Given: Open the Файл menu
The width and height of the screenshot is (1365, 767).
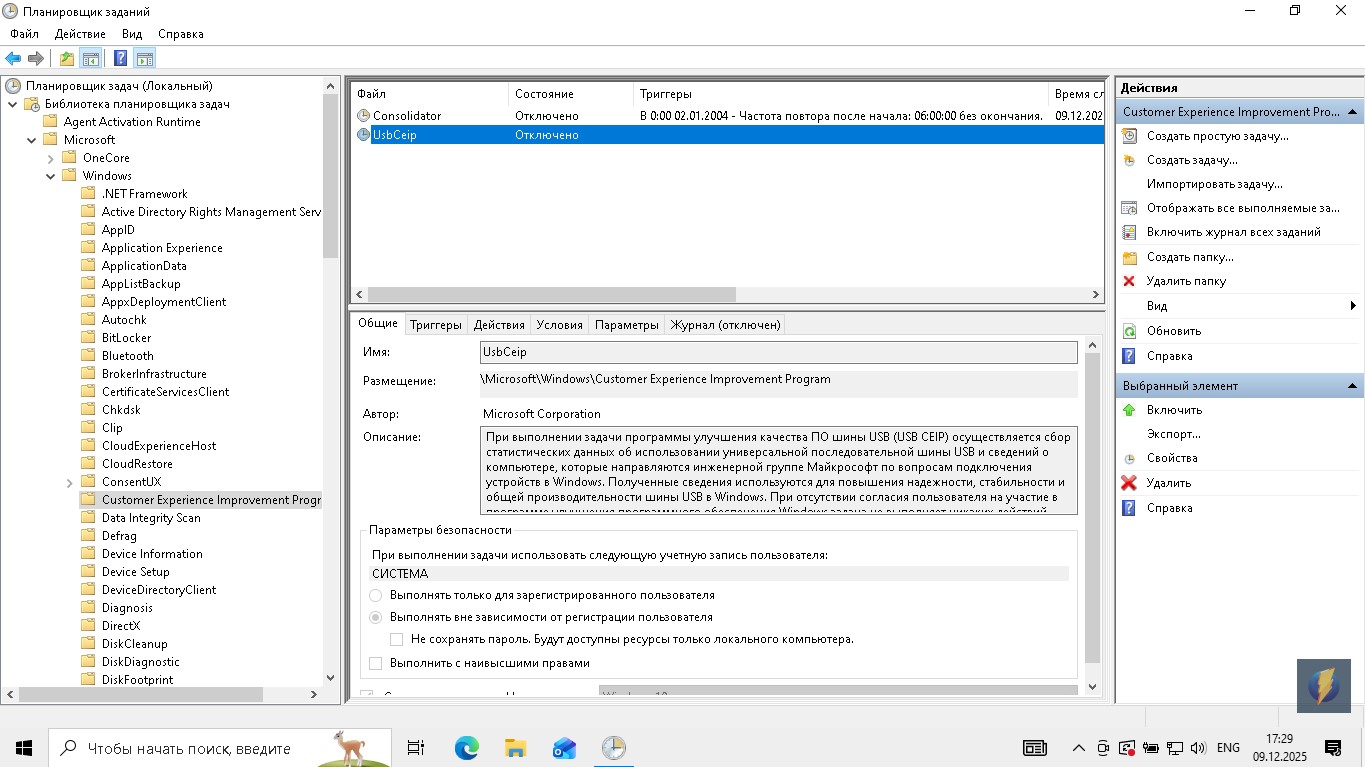Looking at the screenshot, I should click(25, 34).
